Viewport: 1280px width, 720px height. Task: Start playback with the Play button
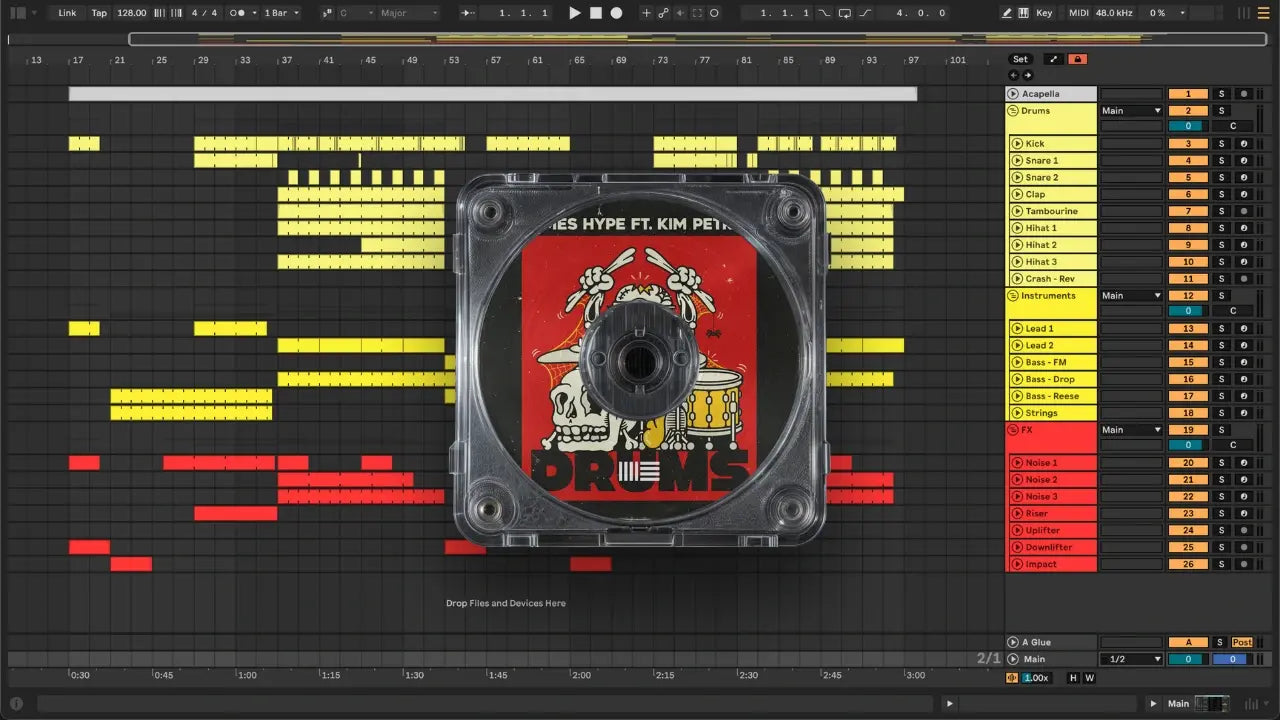(574, 13)
